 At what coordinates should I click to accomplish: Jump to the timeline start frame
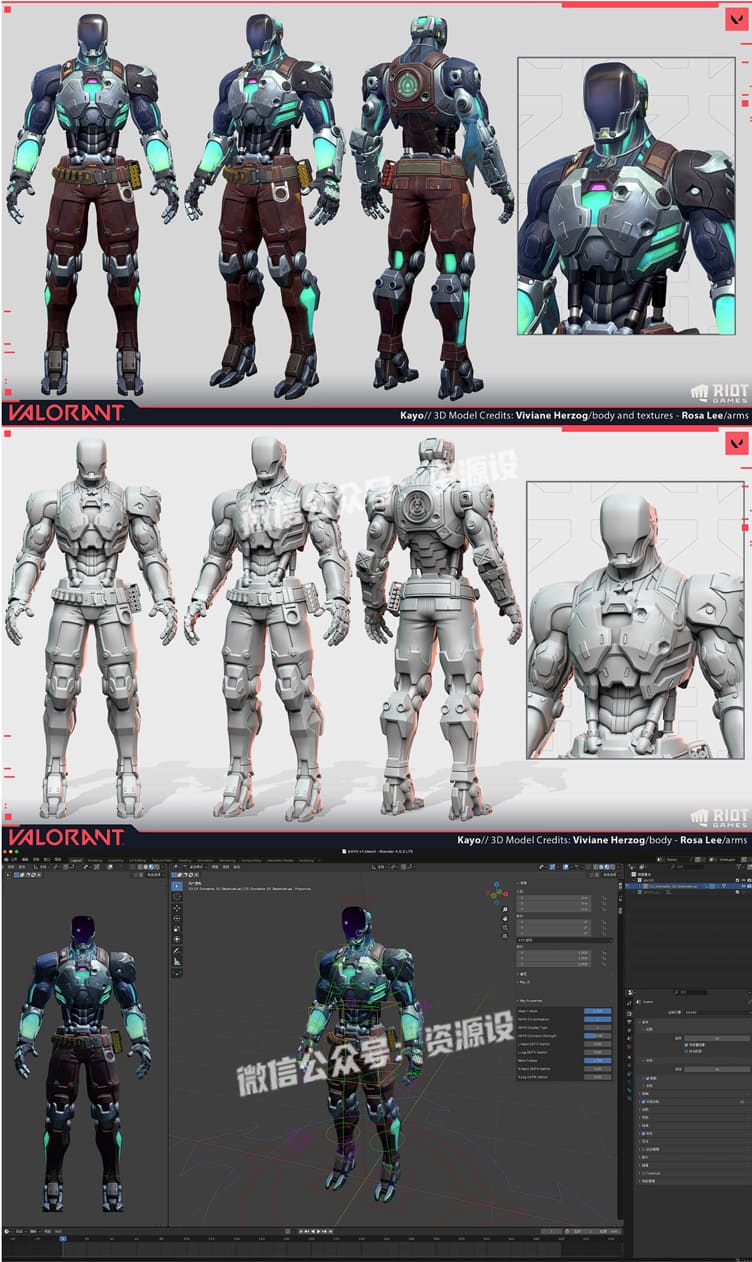pos(301,1230)
